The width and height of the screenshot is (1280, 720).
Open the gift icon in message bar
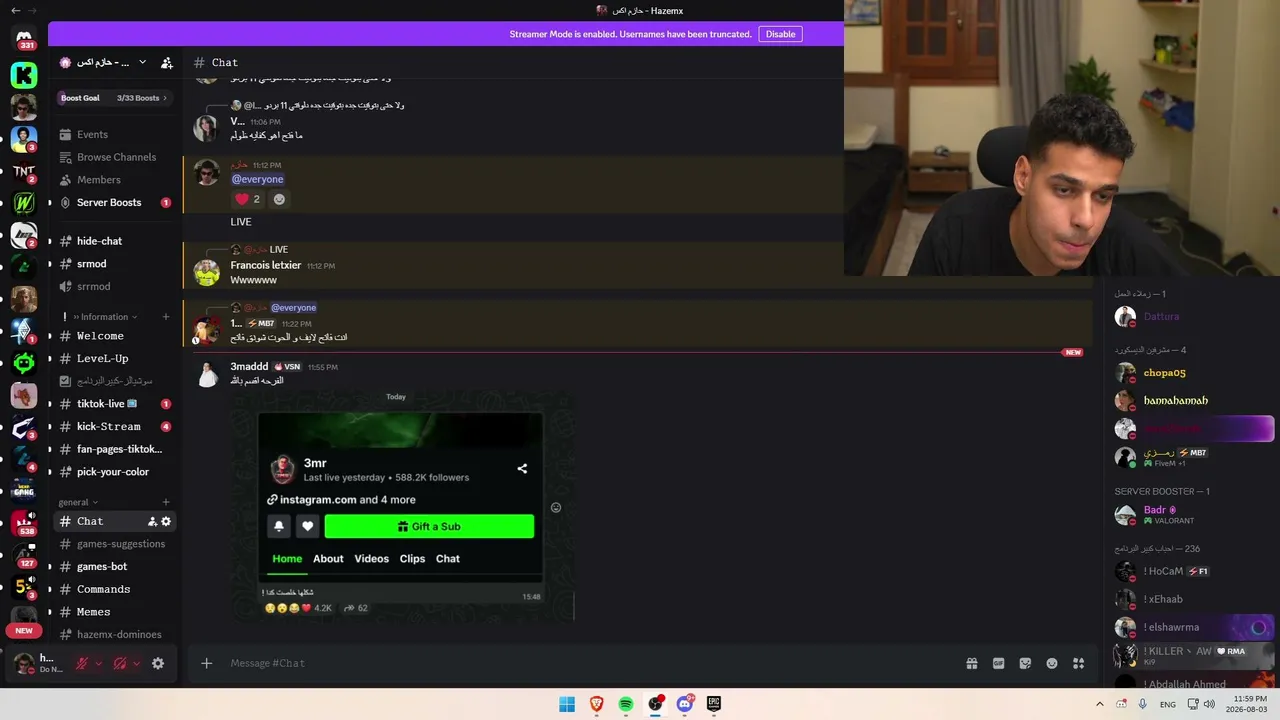coord(971,663)
